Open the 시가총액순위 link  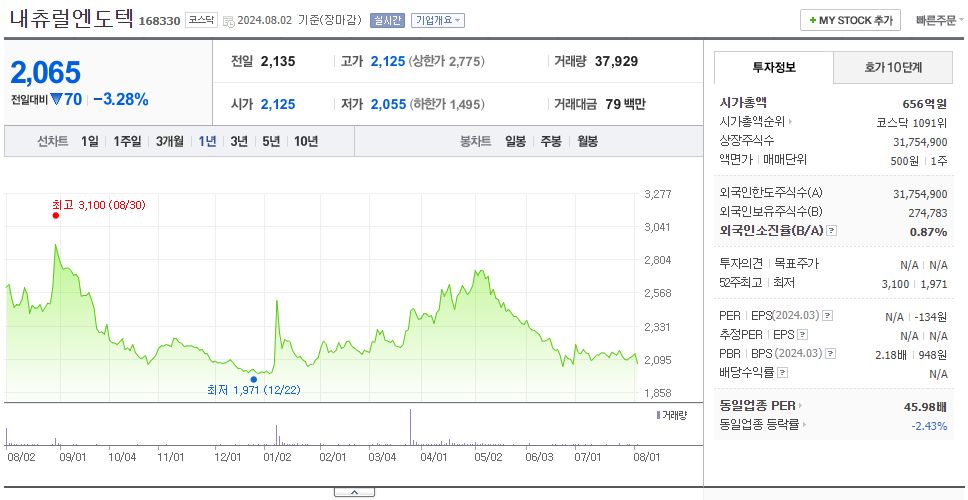(752, 122)
